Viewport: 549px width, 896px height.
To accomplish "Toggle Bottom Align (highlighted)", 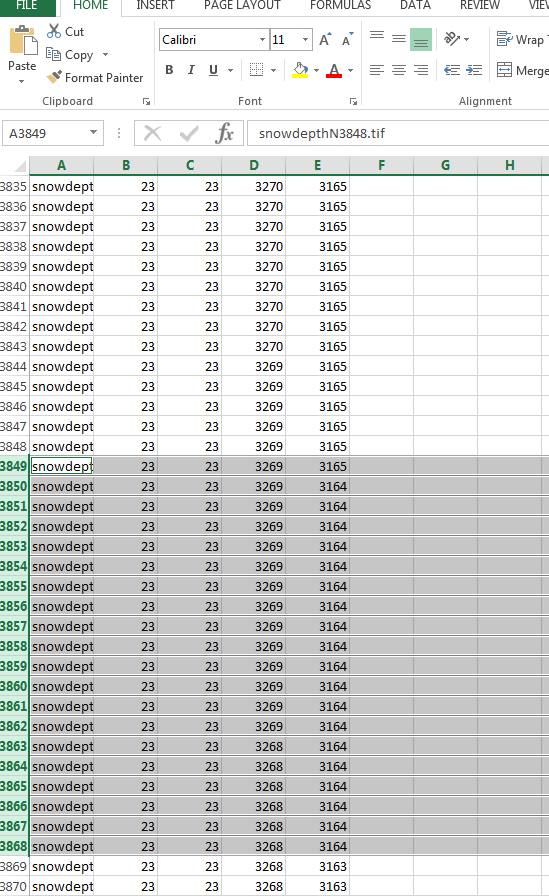I will pos(421,39).
